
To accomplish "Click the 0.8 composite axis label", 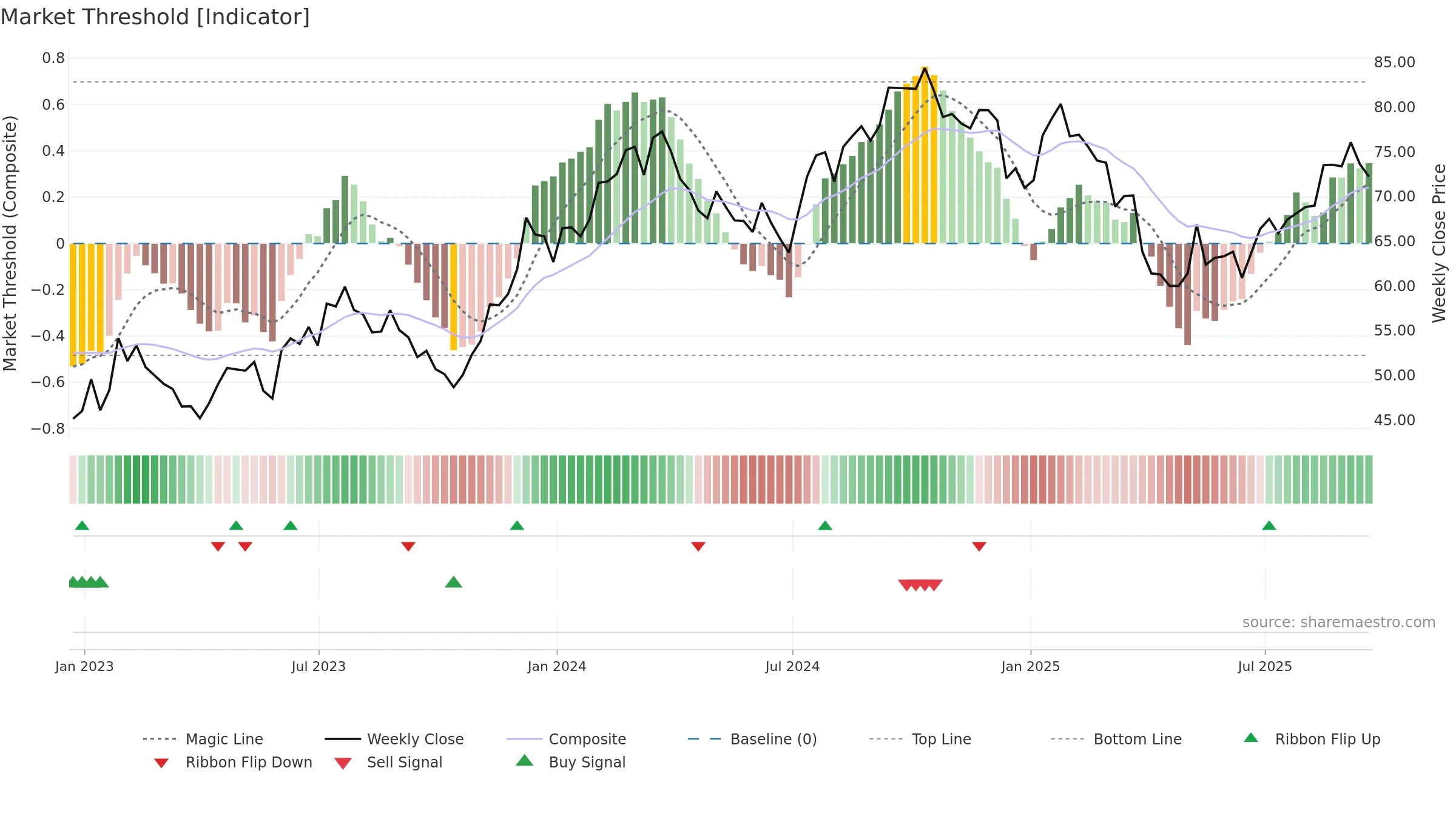I will 53,58.
